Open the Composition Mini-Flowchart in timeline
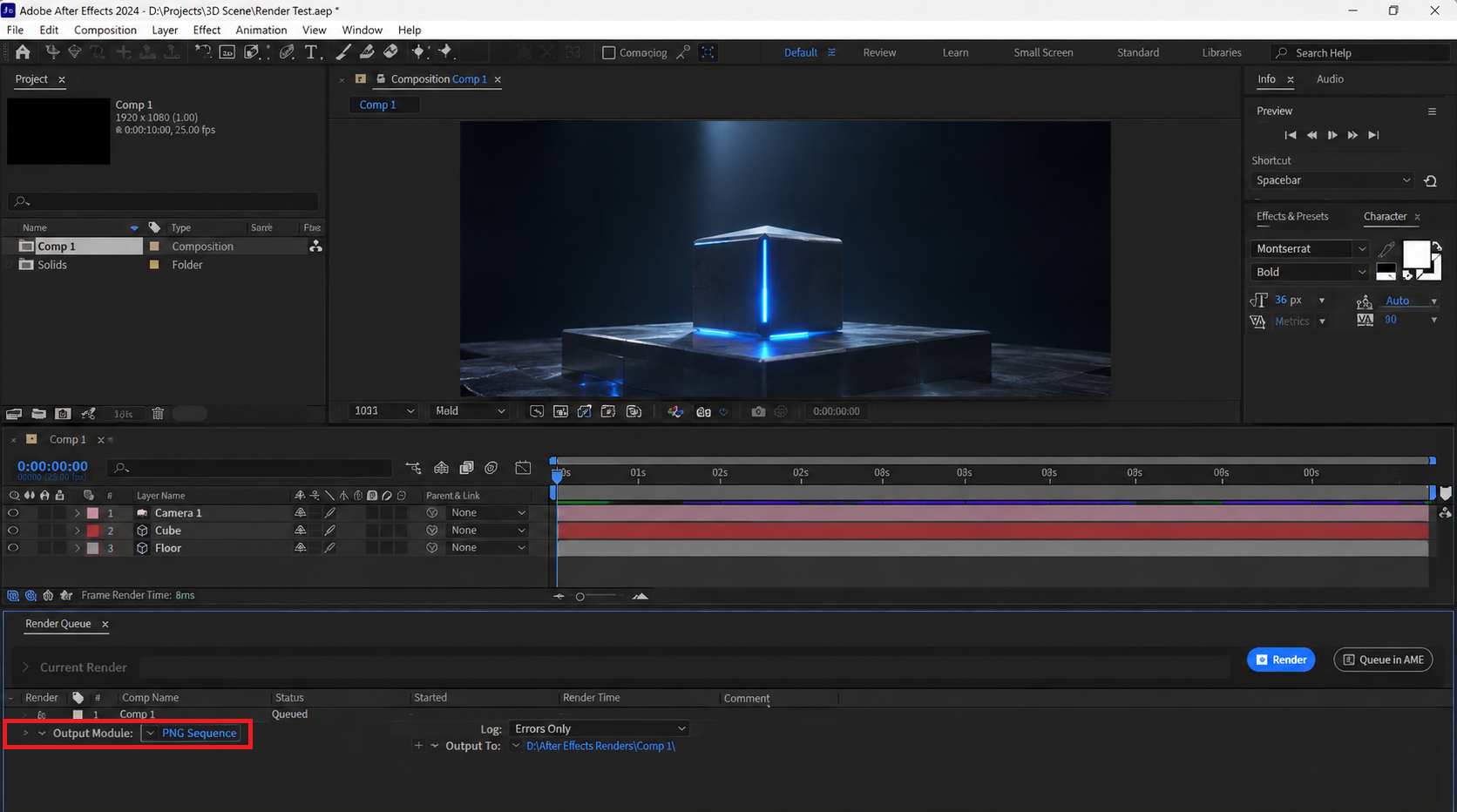Image resolution: width=1457 pixels, height=812 pixels. [413, 468]
